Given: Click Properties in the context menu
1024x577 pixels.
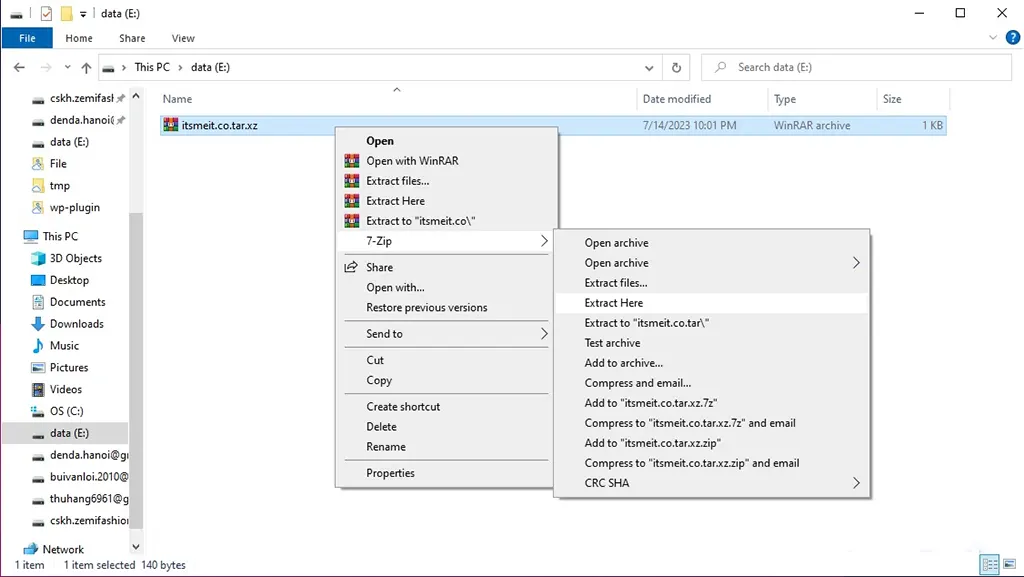Looking at the screenshot, I should [390, 473].
